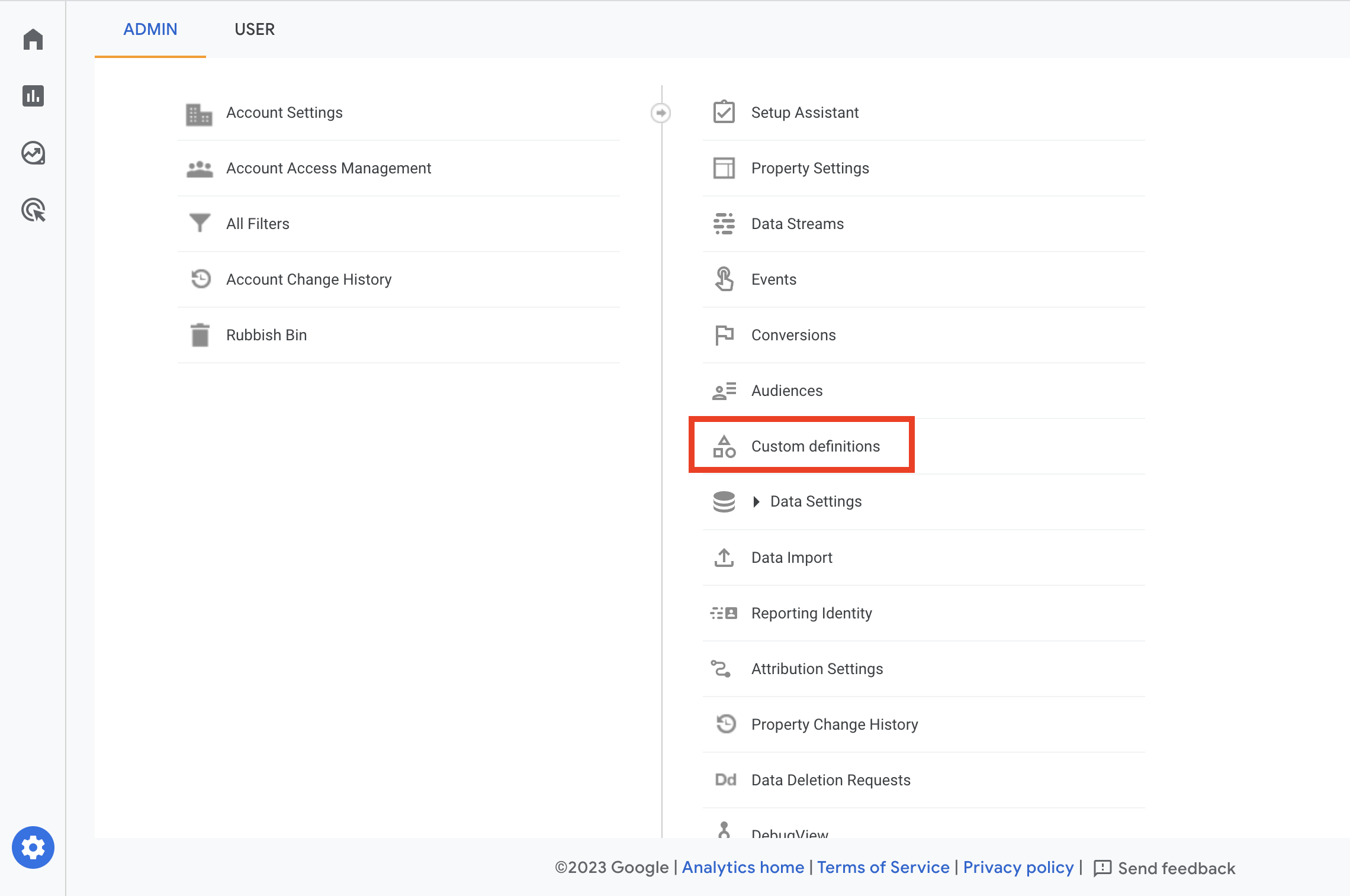Screen dimensions: 1350x896
Task: Open the Data Settings label
Action: pos(816,502)
